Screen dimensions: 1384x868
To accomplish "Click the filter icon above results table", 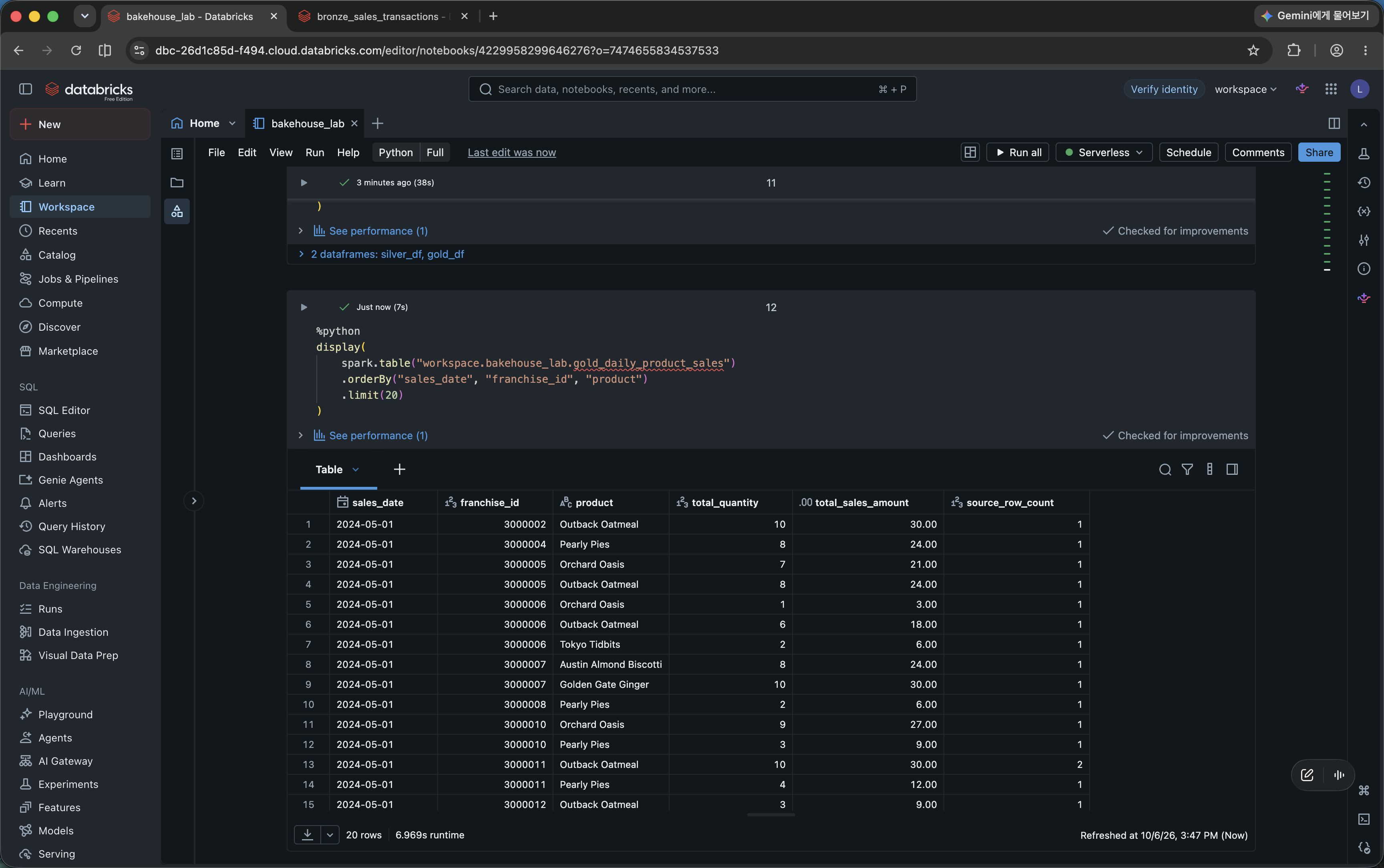I will coord(1187,470).
